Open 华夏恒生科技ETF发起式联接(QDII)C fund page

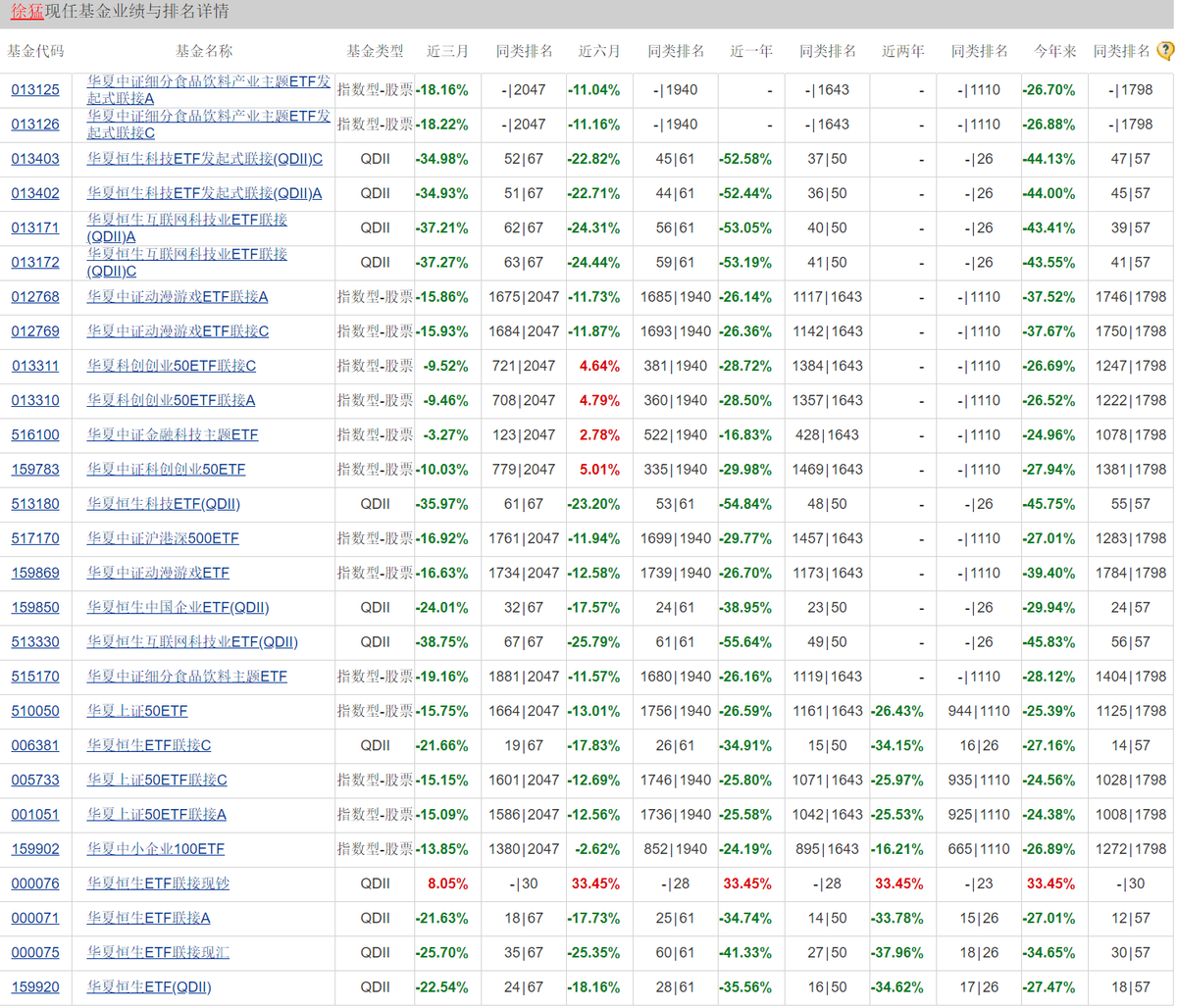point(205,159)
